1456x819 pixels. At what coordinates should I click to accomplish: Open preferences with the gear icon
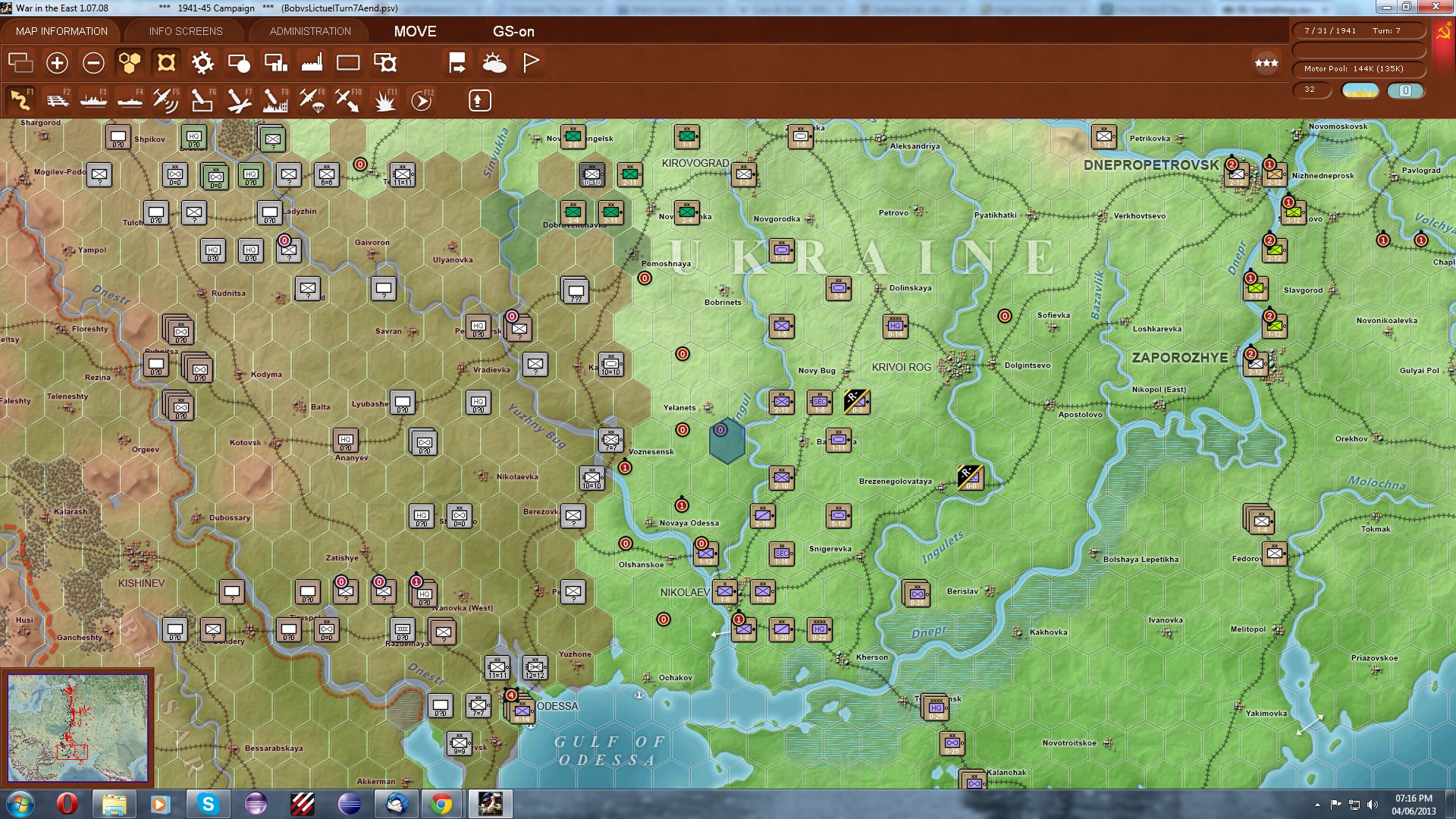[202, 63]
